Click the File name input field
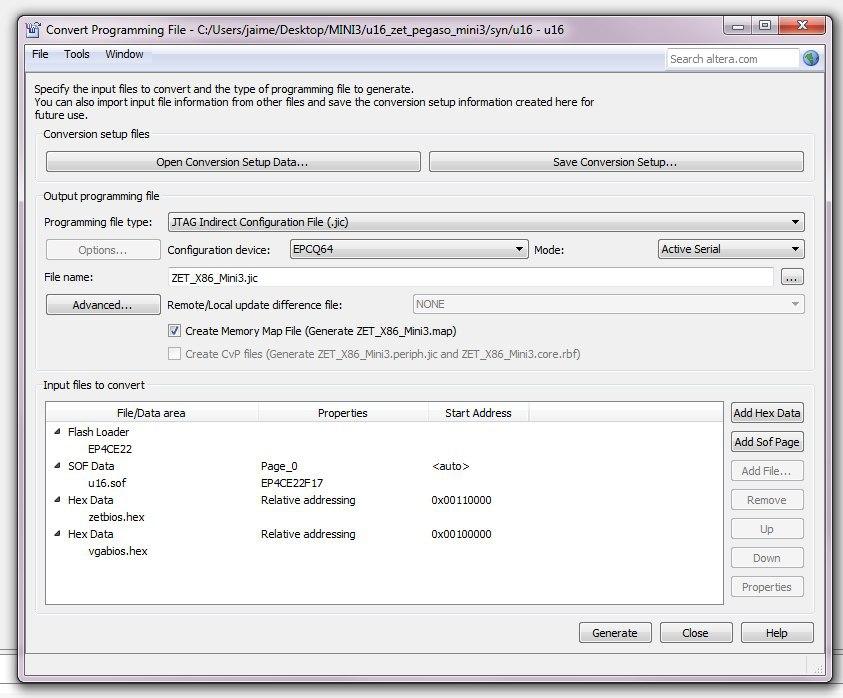 point(470,277)
